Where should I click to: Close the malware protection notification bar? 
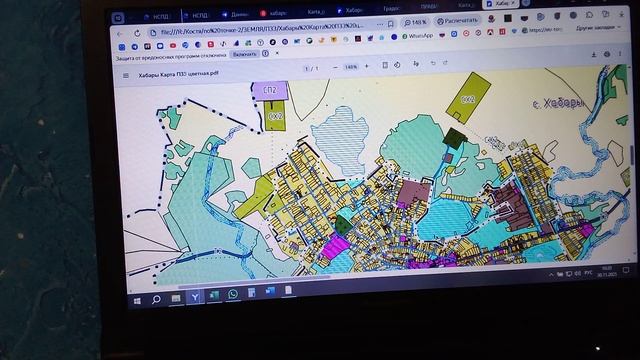[x=277, y=53]
